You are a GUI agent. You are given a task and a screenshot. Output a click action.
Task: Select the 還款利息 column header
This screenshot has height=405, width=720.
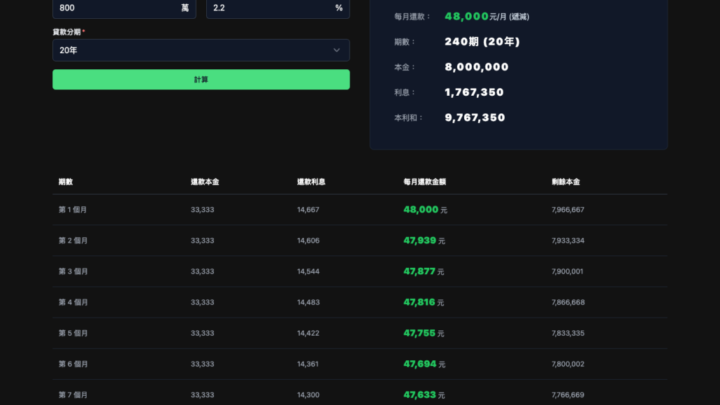[311, 182]
